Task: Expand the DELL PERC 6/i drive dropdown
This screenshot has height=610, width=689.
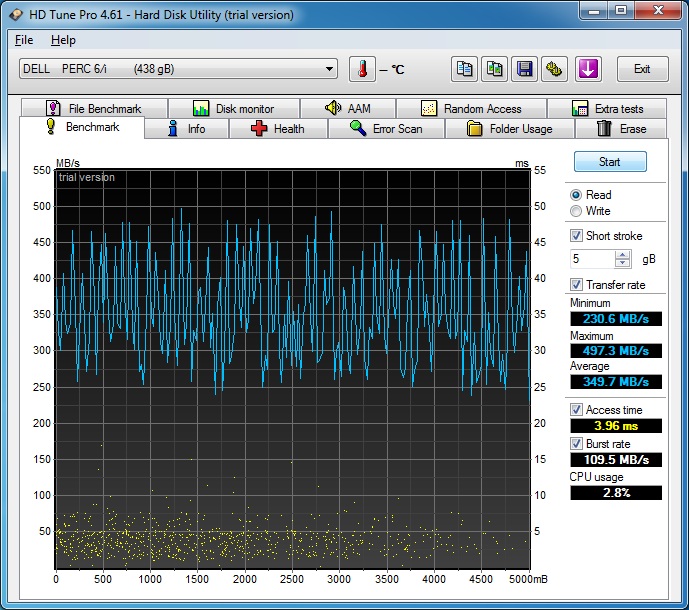Action: point(329,69)
